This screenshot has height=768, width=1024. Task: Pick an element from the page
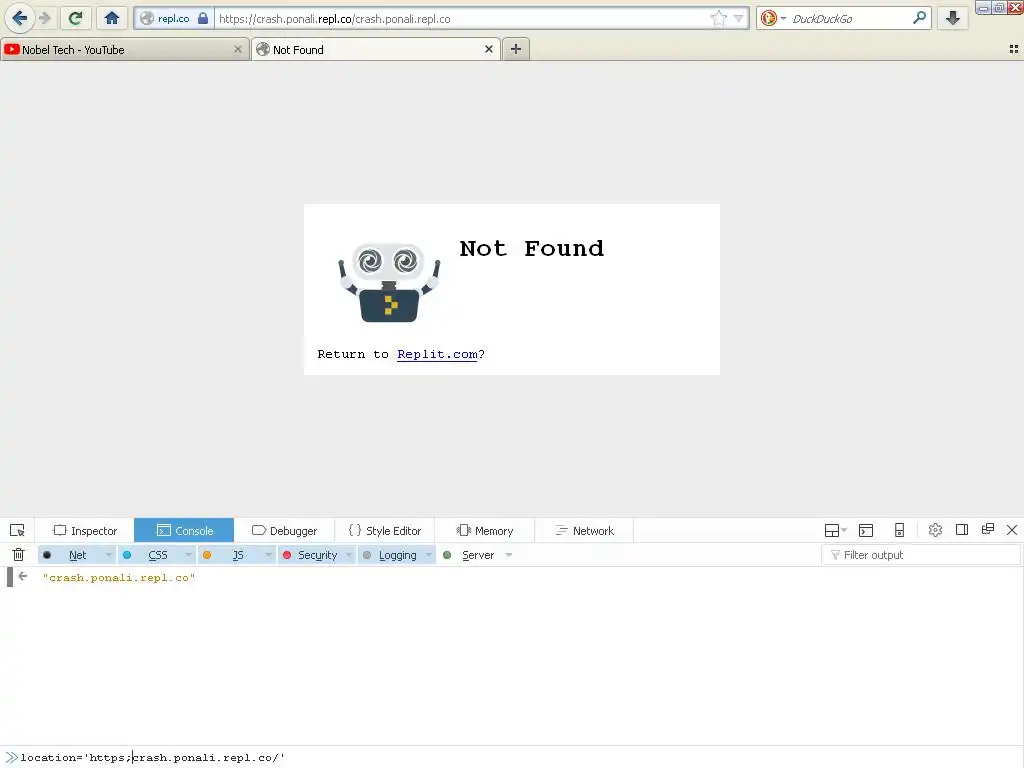(x=17, y=530)
